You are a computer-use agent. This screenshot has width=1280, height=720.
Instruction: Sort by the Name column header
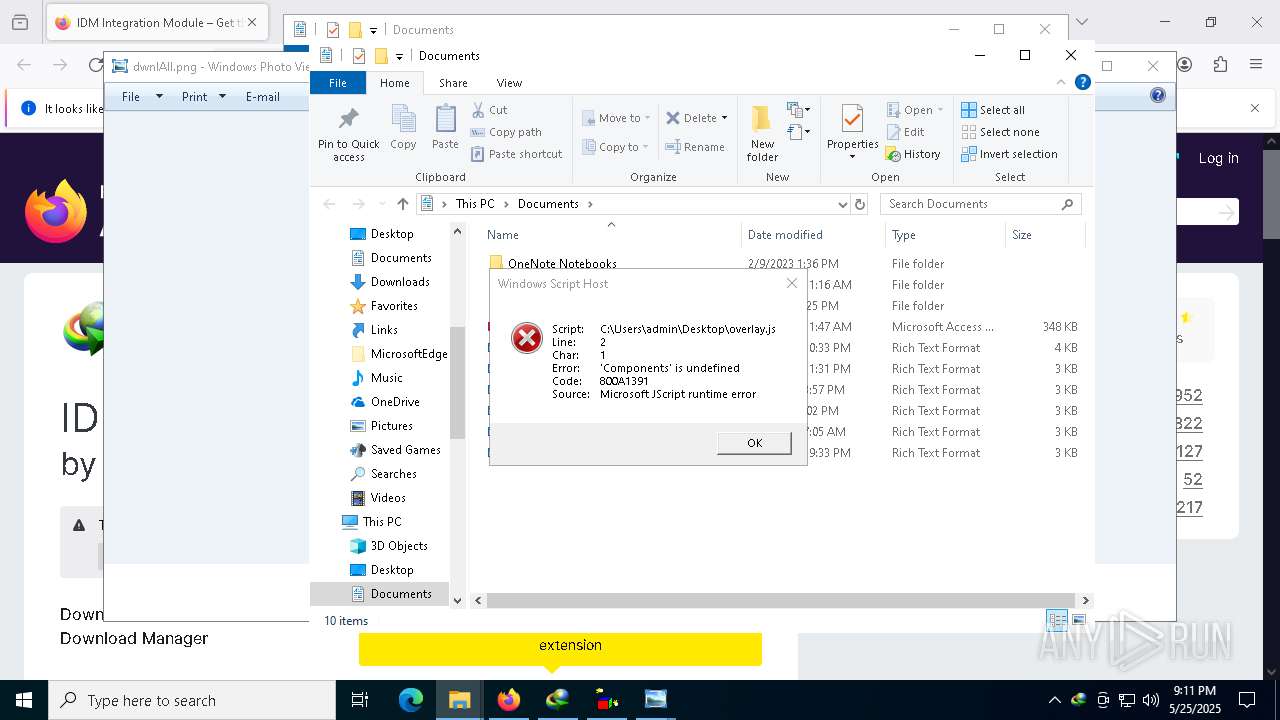611,235
